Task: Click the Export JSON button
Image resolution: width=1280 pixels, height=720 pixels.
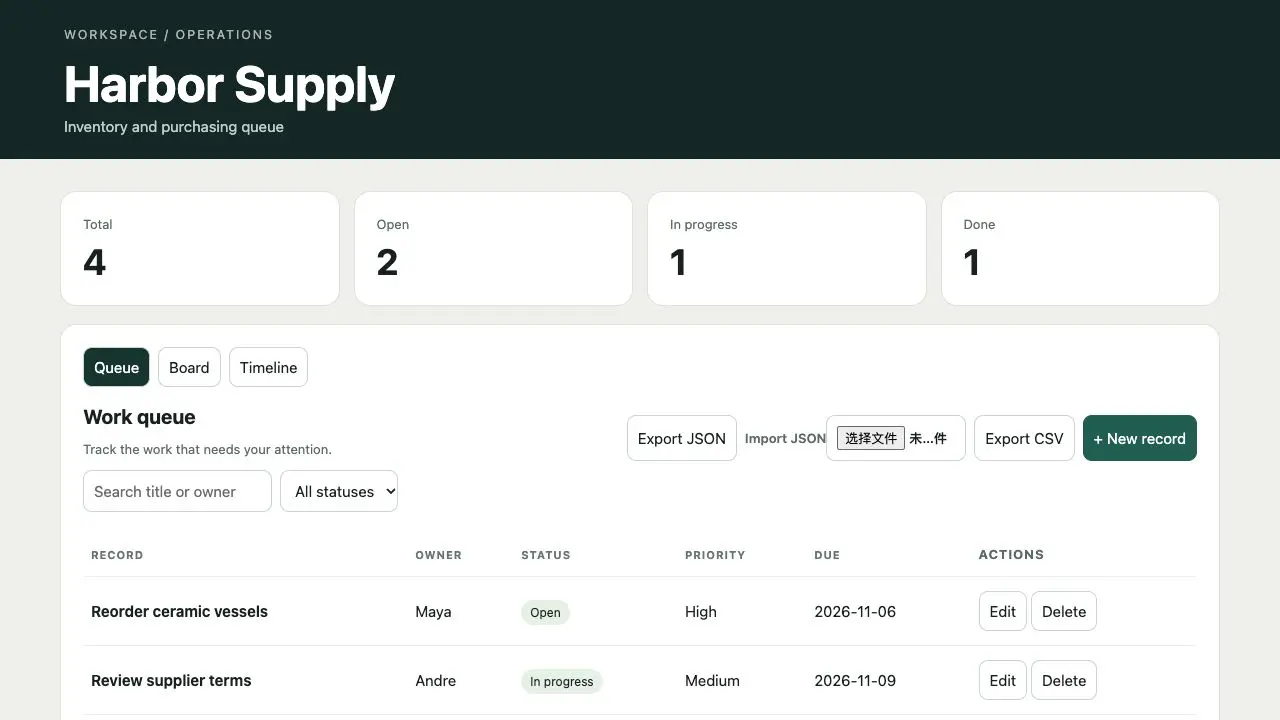Action: point(682,438)
